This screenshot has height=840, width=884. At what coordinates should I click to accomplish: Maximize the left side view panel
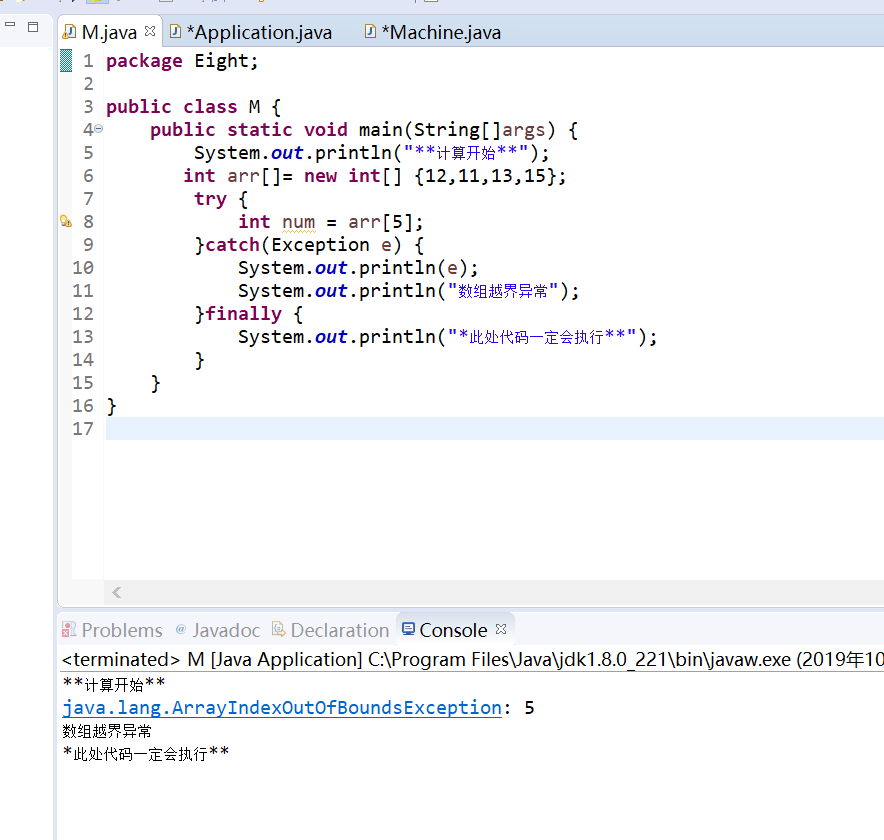coord(33,26)
